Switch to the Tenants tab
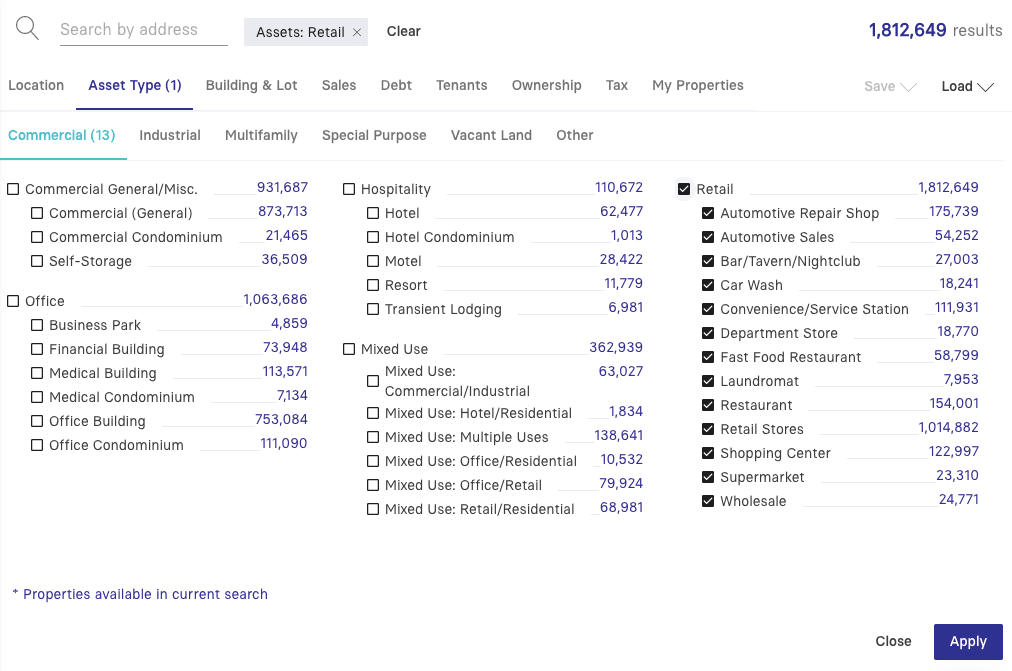The image size is (1012, 671). click(x=461, y=85)
